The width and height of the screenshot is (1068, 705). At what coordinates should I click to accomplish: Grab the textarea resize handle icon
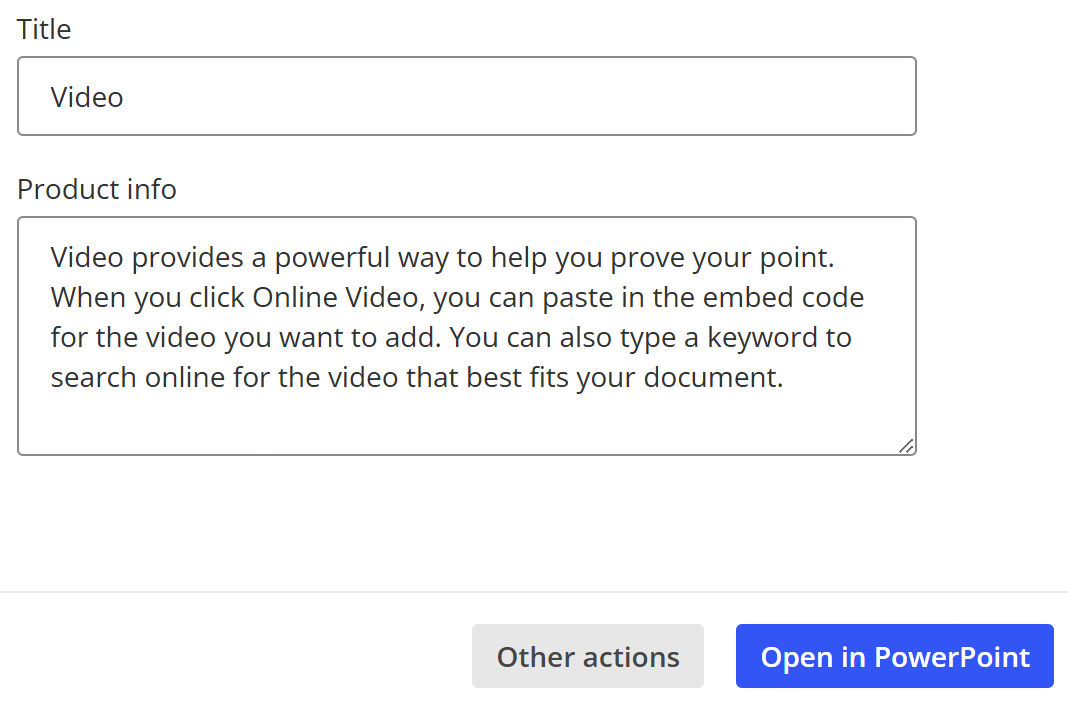pos(907,446)
